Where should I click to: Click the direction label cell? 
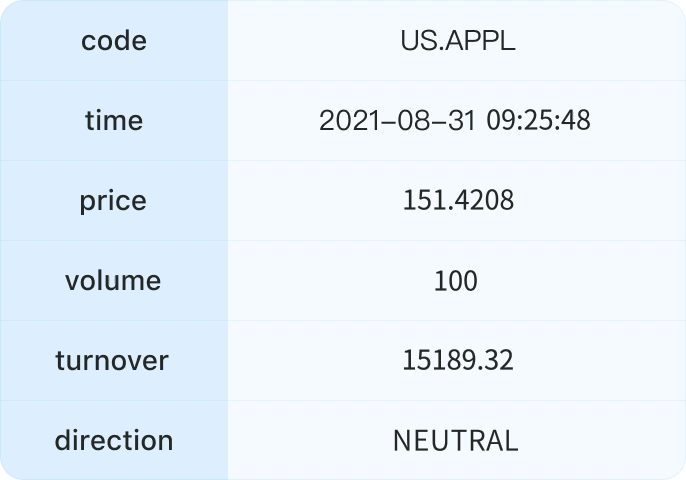(x=114, y=441)
